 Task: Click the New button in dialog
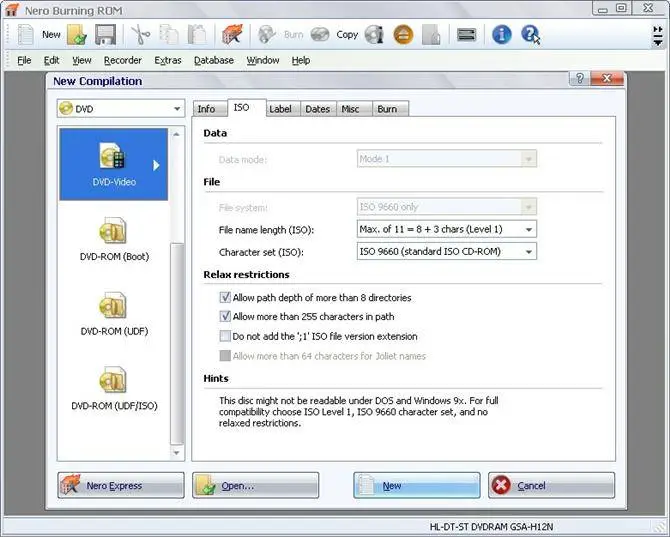[x=417, y=485]
